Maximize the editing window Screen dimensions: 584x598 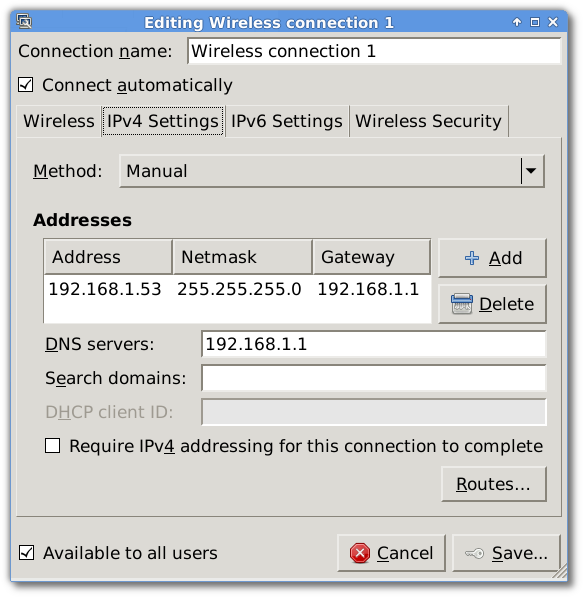[x=535, y=22]
